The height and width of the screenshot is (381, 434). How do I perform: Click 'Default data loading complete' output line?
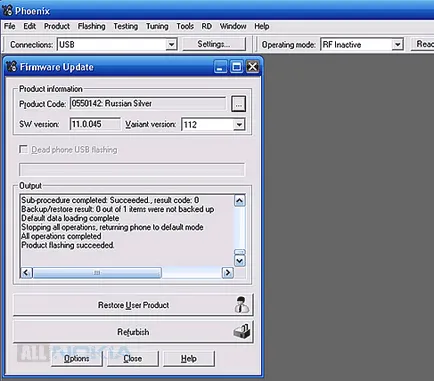[70, 218]
